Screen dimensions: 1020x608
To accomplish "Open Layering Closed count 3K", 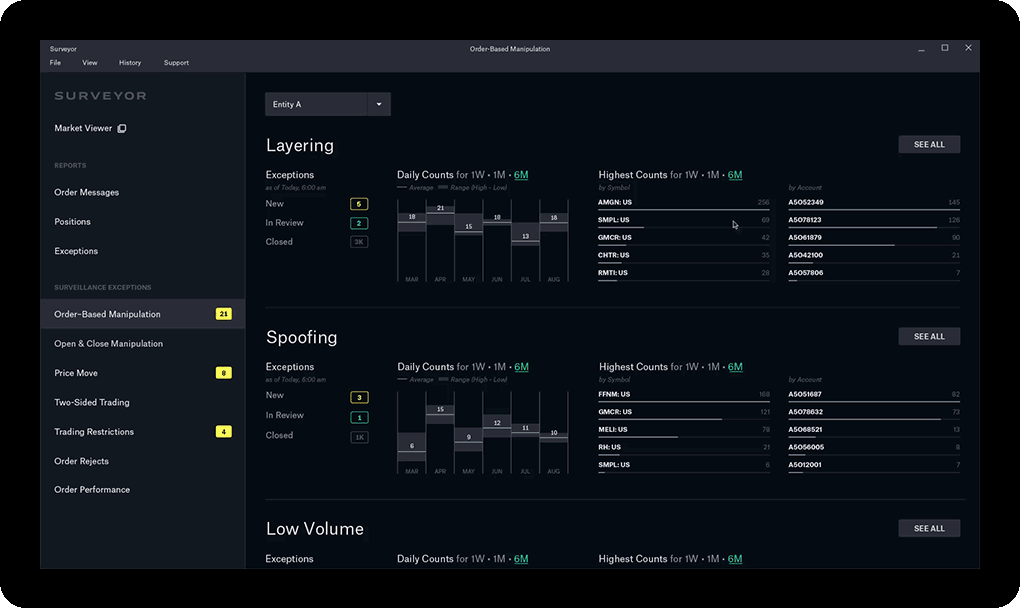I will click(x=359, y=242).
